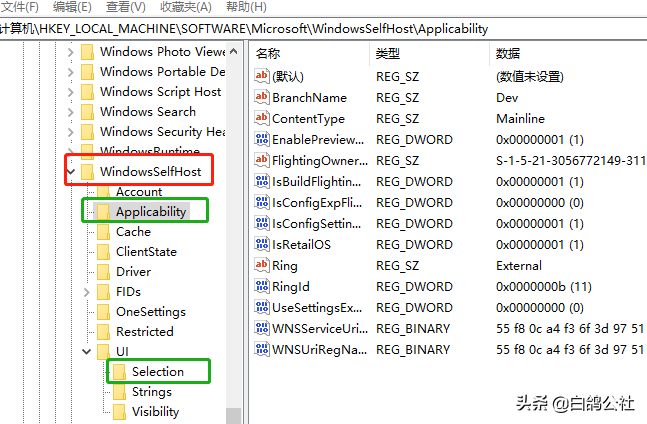Image resolution: width=647 pixels, height=424 pixels.
Task: Click the BranchName value name
Action: click(309, 98)
